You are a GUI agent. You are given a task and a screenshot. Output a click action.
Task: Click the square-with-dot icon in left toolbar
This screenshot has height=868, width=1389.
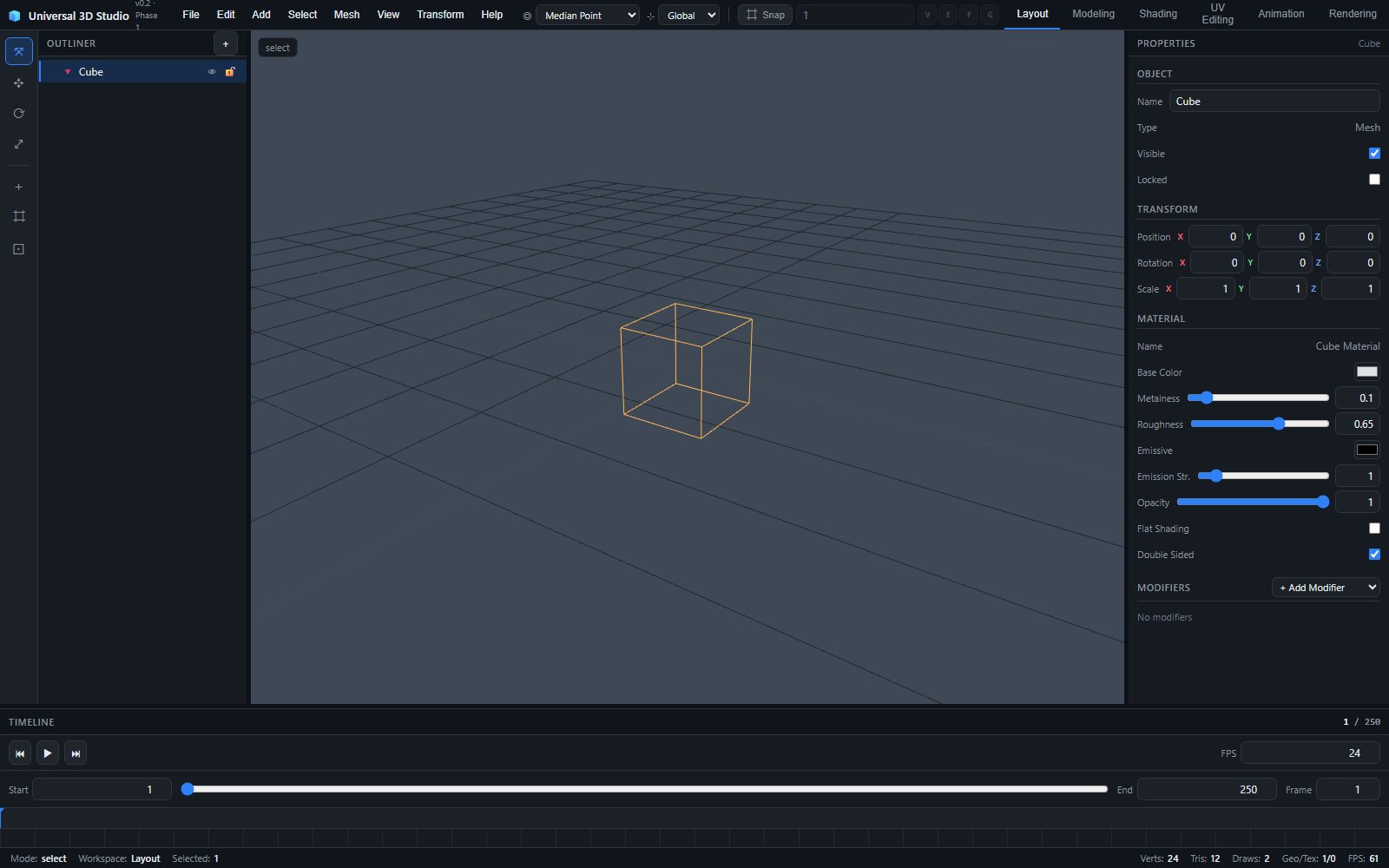click(19, 249)
